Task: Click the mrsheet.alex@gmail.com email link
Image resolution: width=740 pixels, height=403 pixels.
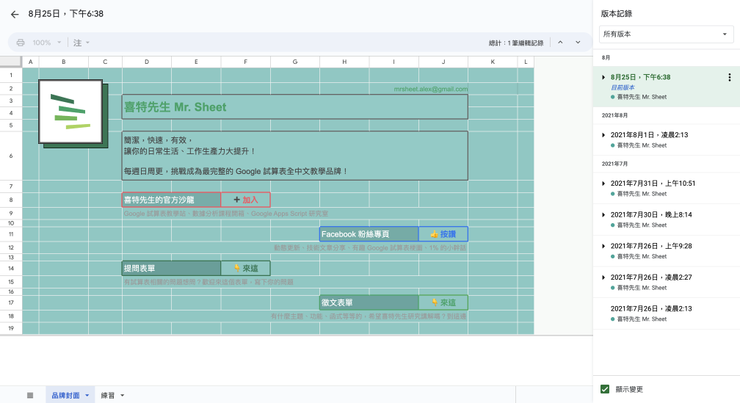Action: click(431, 89)
